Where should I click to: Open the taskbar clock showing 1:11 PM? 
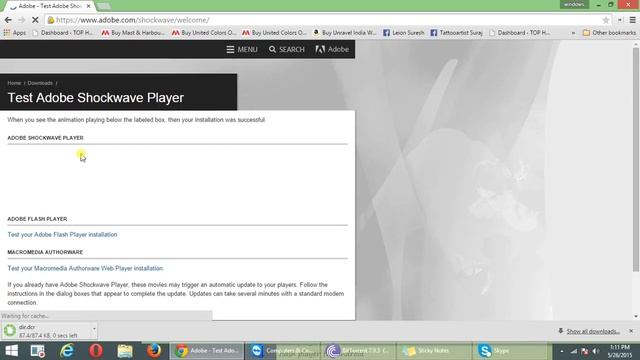620,351
